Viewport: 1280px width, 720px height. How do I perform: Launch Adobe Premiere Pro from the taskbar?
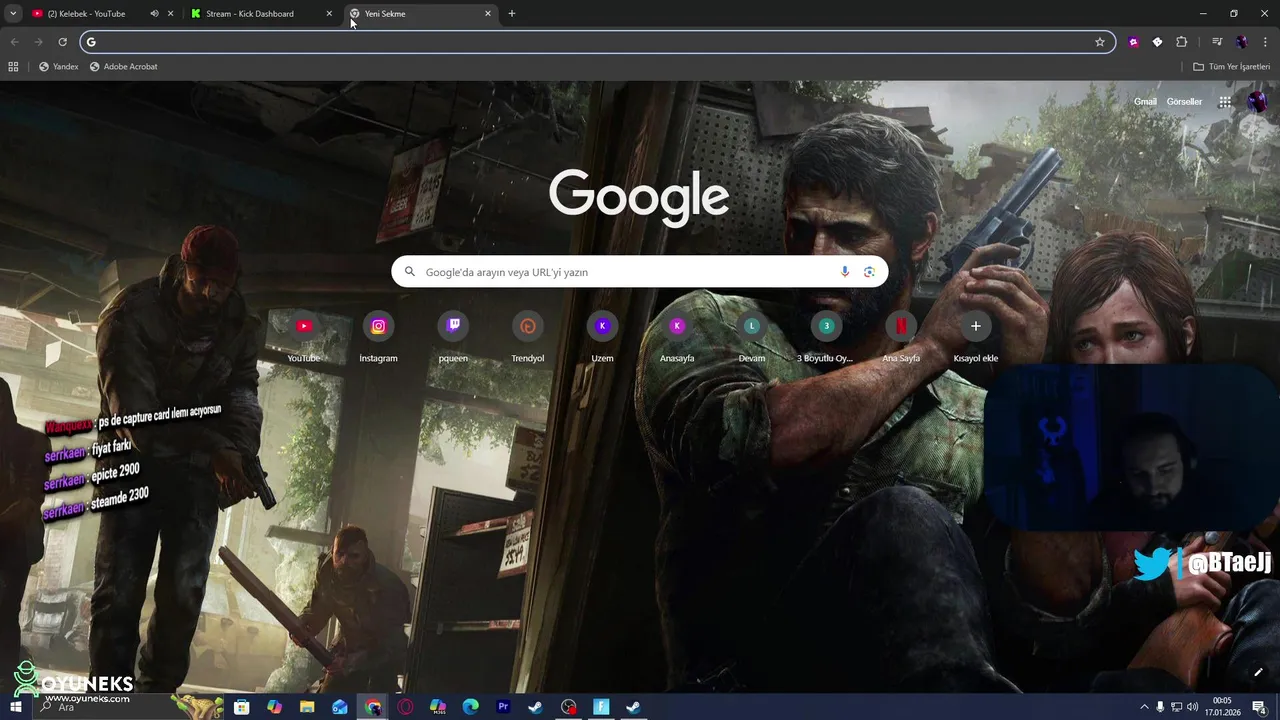(504, 707)
